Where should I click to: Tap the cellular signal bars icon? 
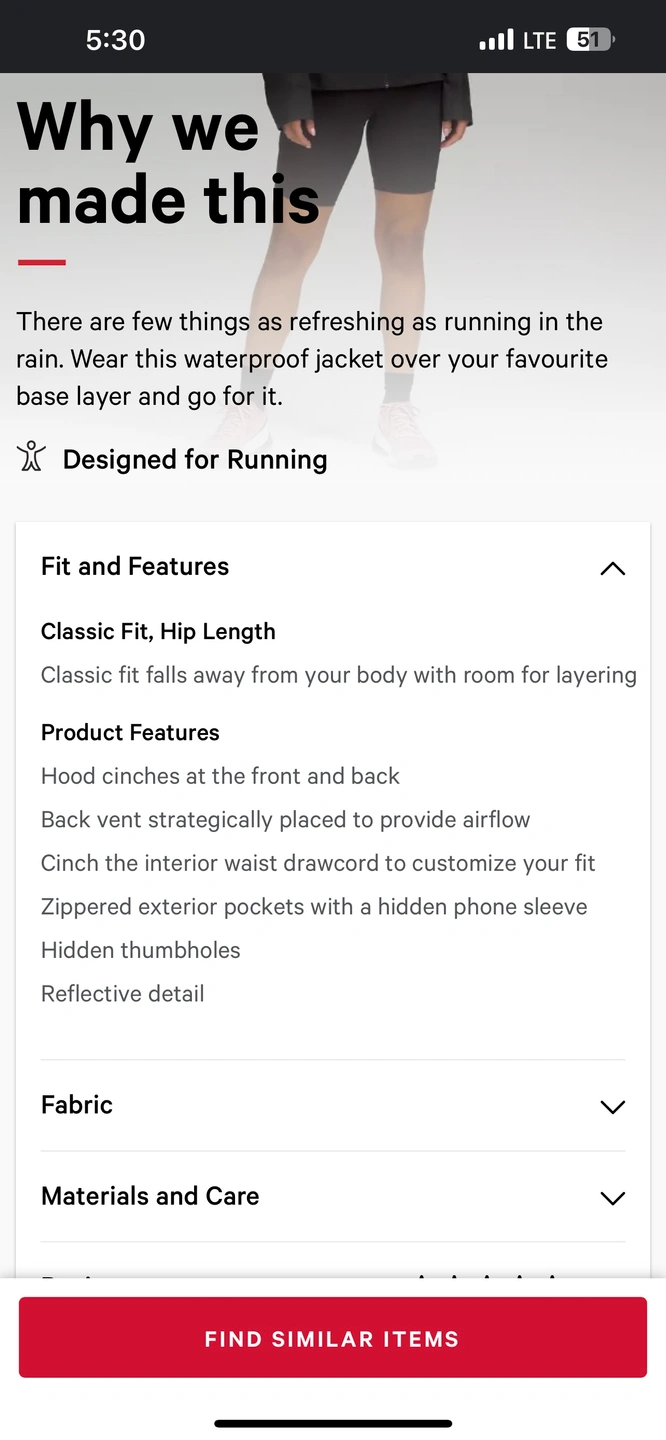point(496,40)
